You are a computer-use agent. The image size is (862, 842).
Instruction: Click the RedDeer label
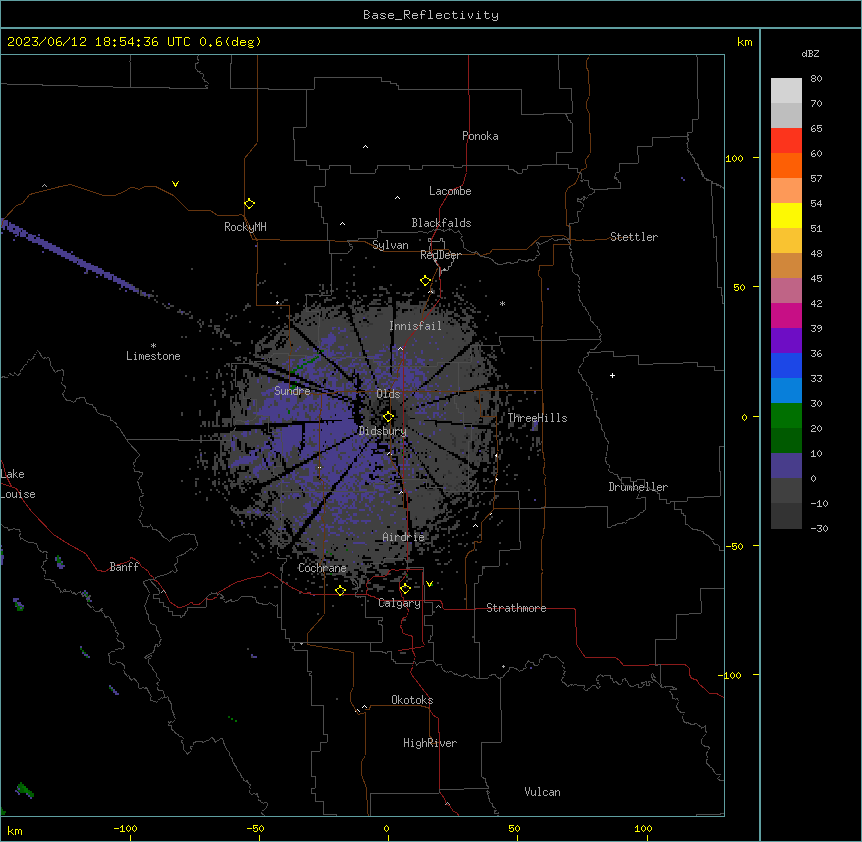tap(440, 255)
